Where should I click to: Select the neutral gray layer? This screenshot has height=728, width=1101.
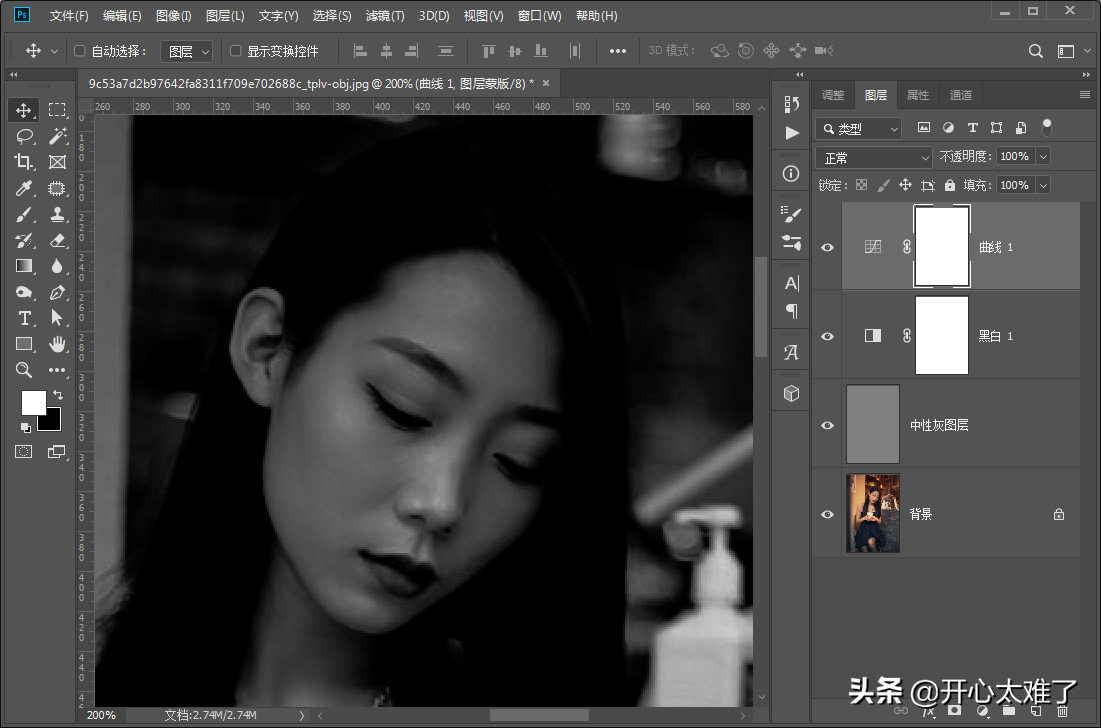(x=939, y=425)
